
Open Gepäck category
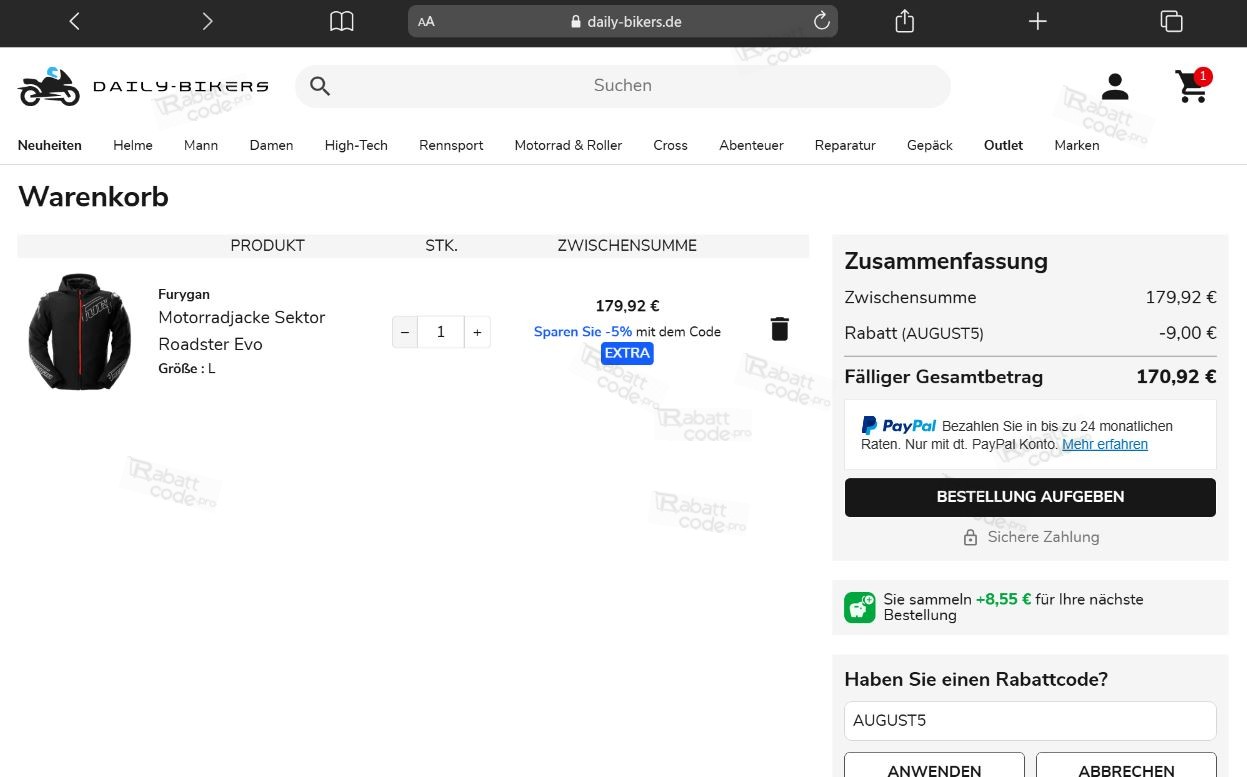point(930,145)
